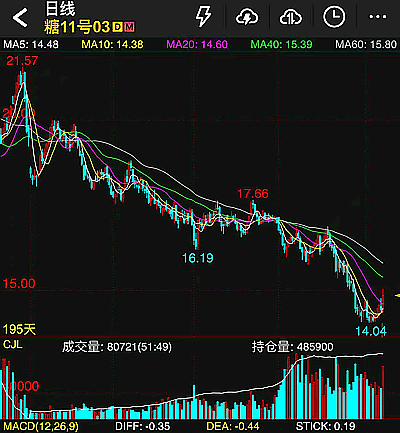The image size is (400, 433).
Task: Switch the CJL volume indicator
Action: 13,344
